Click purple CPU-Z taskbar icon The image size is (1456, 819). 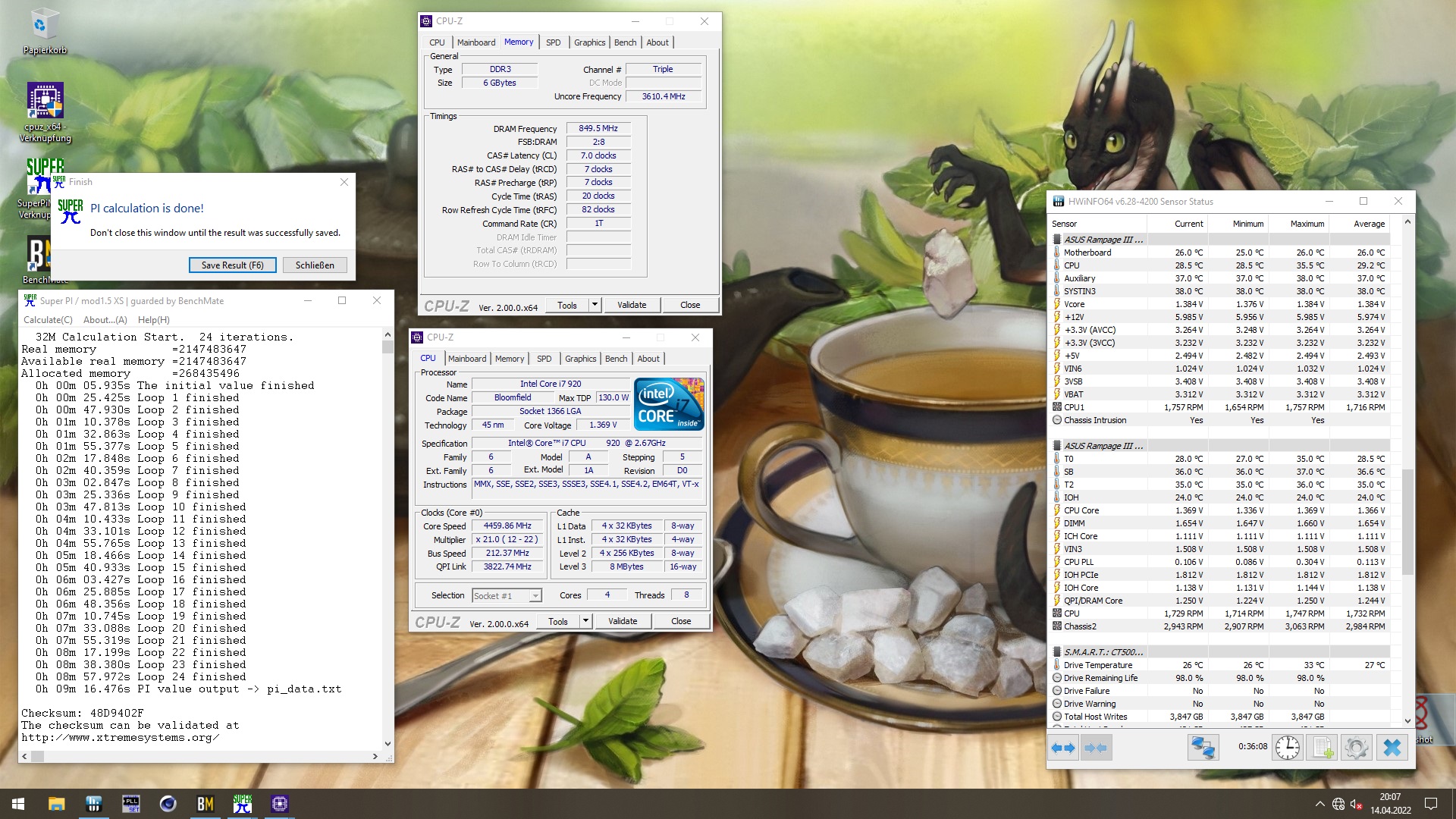[279, 804]
